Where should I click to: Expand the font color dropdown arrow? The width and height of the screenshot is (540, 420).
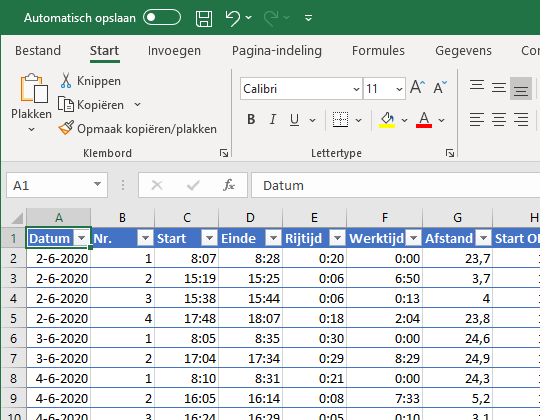442,120
